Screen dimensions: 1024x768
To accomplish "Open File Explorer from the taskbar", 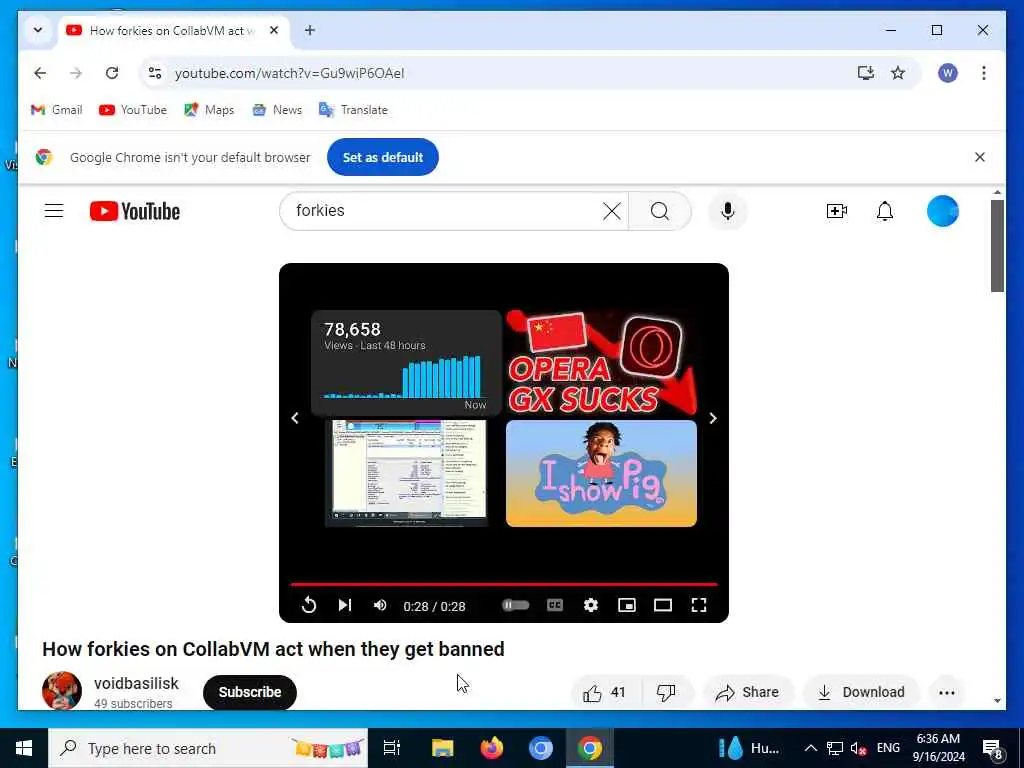I will coord(442,748).
